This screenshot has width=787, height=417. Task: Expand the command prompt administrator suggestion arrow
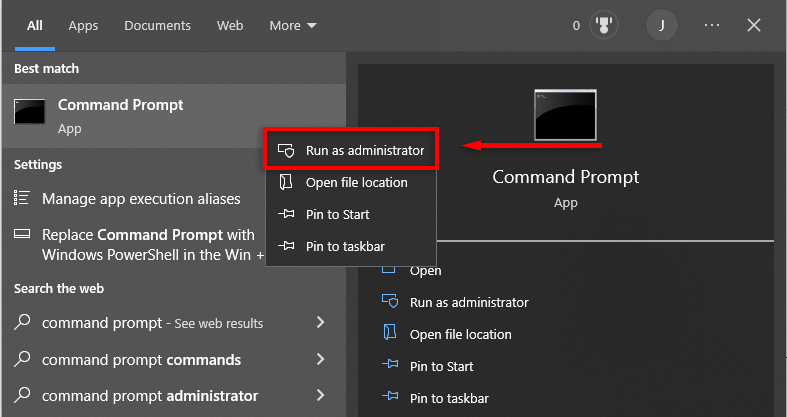point(320,395)
